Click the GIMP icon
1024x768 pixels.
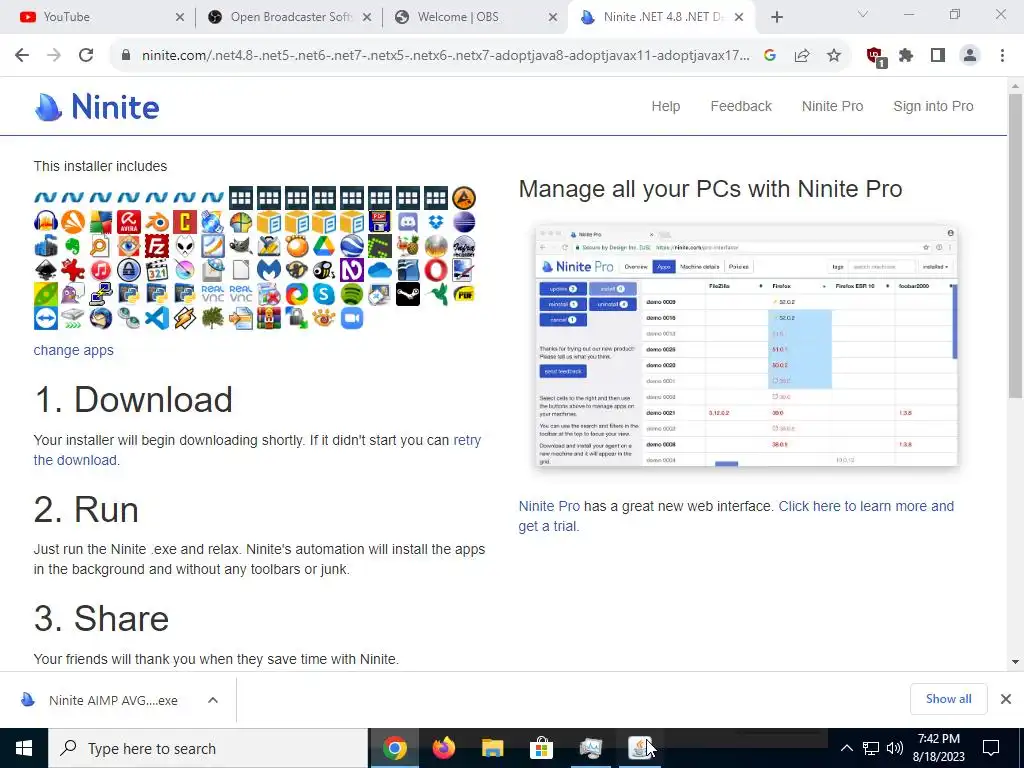point(241,246)
